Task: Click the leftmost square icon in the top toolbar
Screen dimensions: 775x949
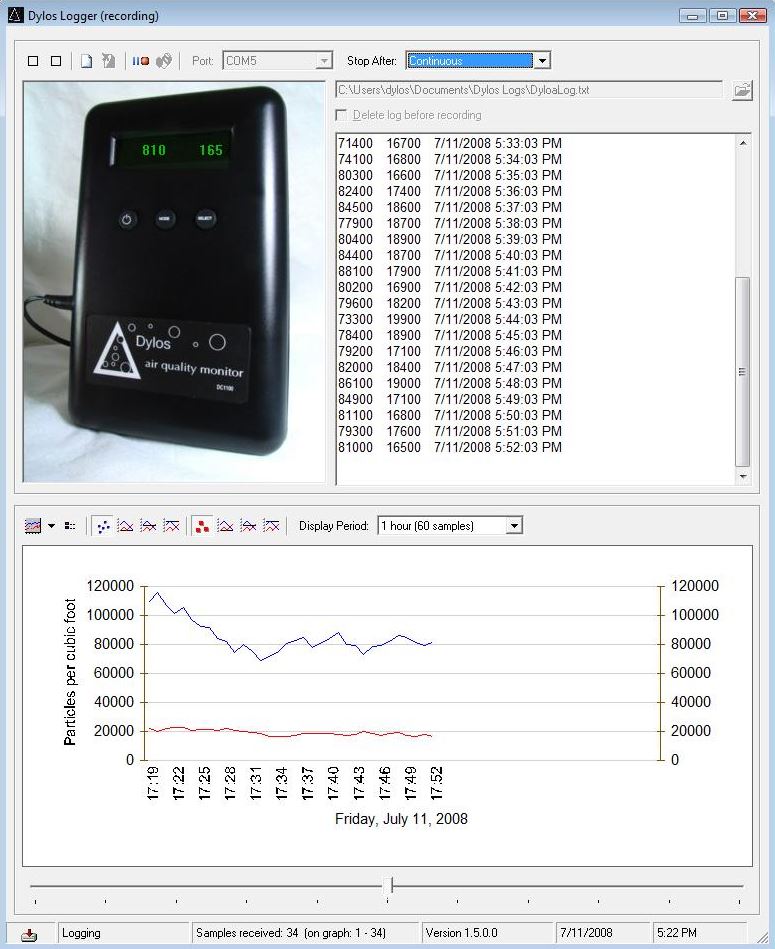Action: [x=33, y=61]
